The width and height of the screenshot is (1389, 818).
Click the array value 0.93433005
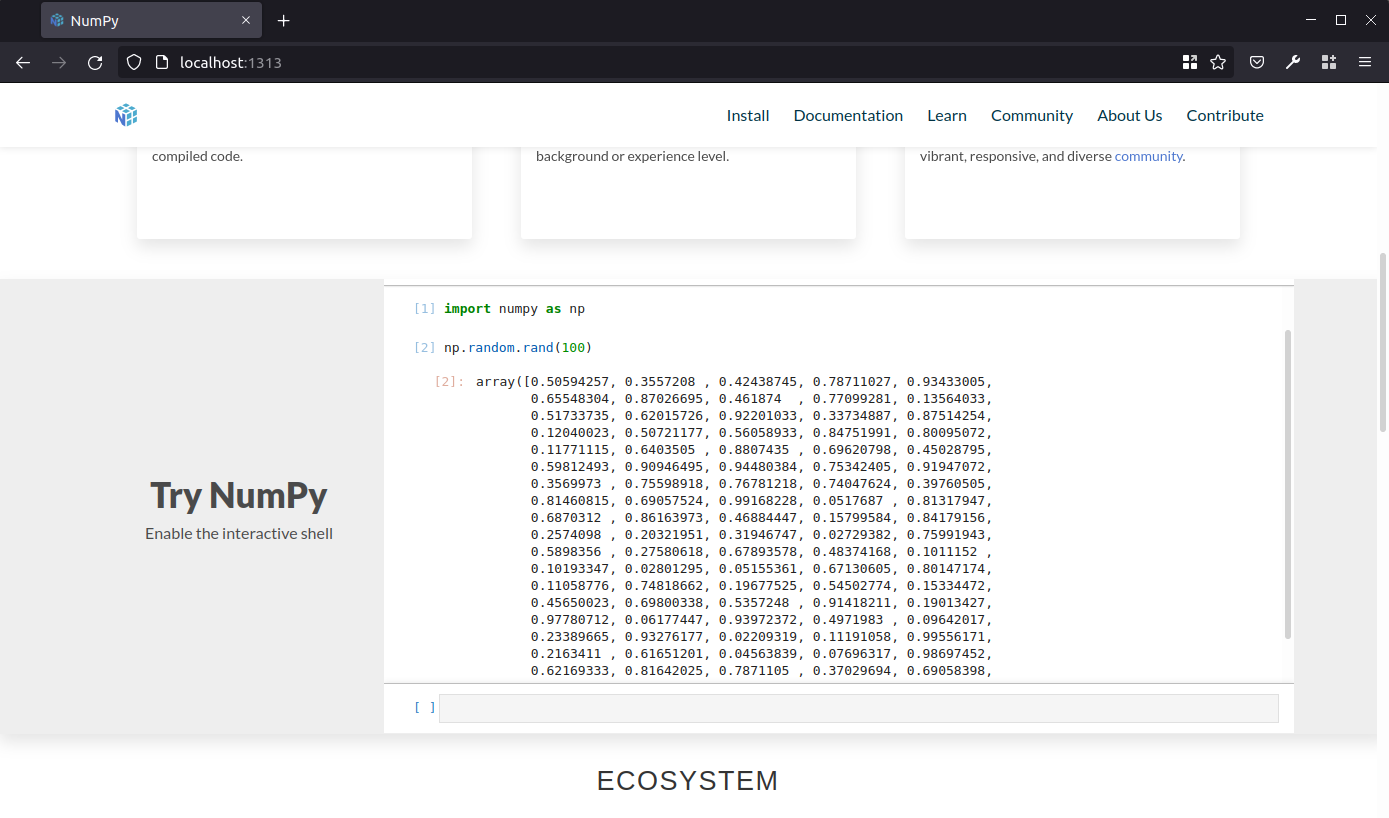click(x=946, y=381)
